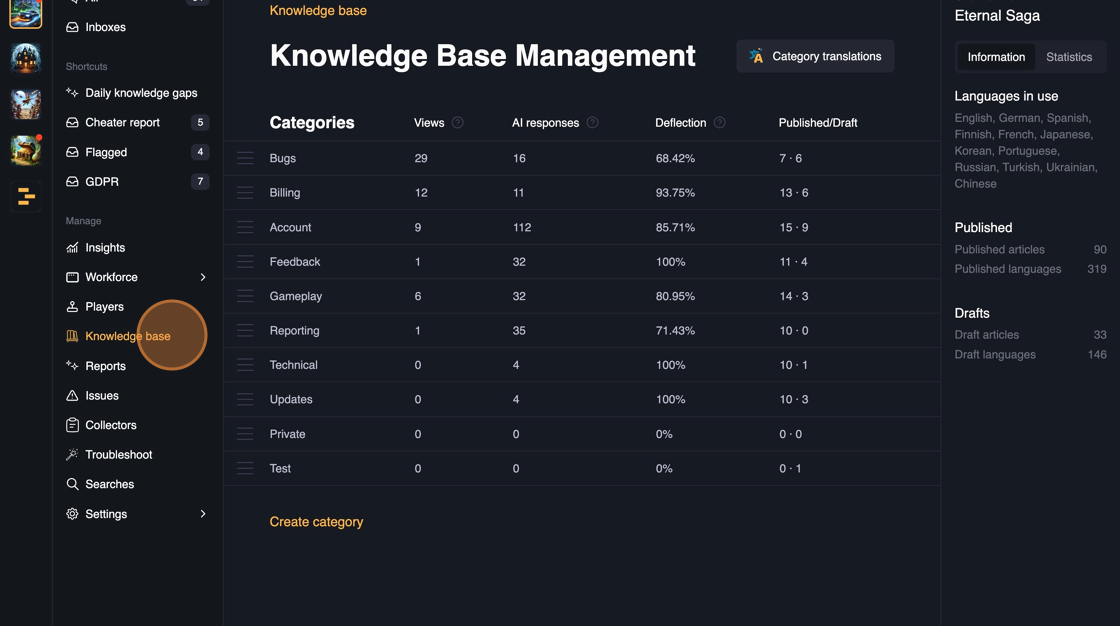Image resolution: width=1120 pixels, height=626 pixels.
Task: Click the Collectors clipboard icon
Action: (x=72, y=425)
